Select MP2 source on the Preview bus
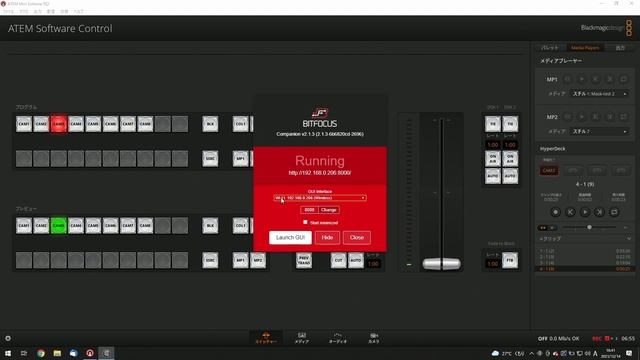Screen dimensions: 640x360 point(258,260)
